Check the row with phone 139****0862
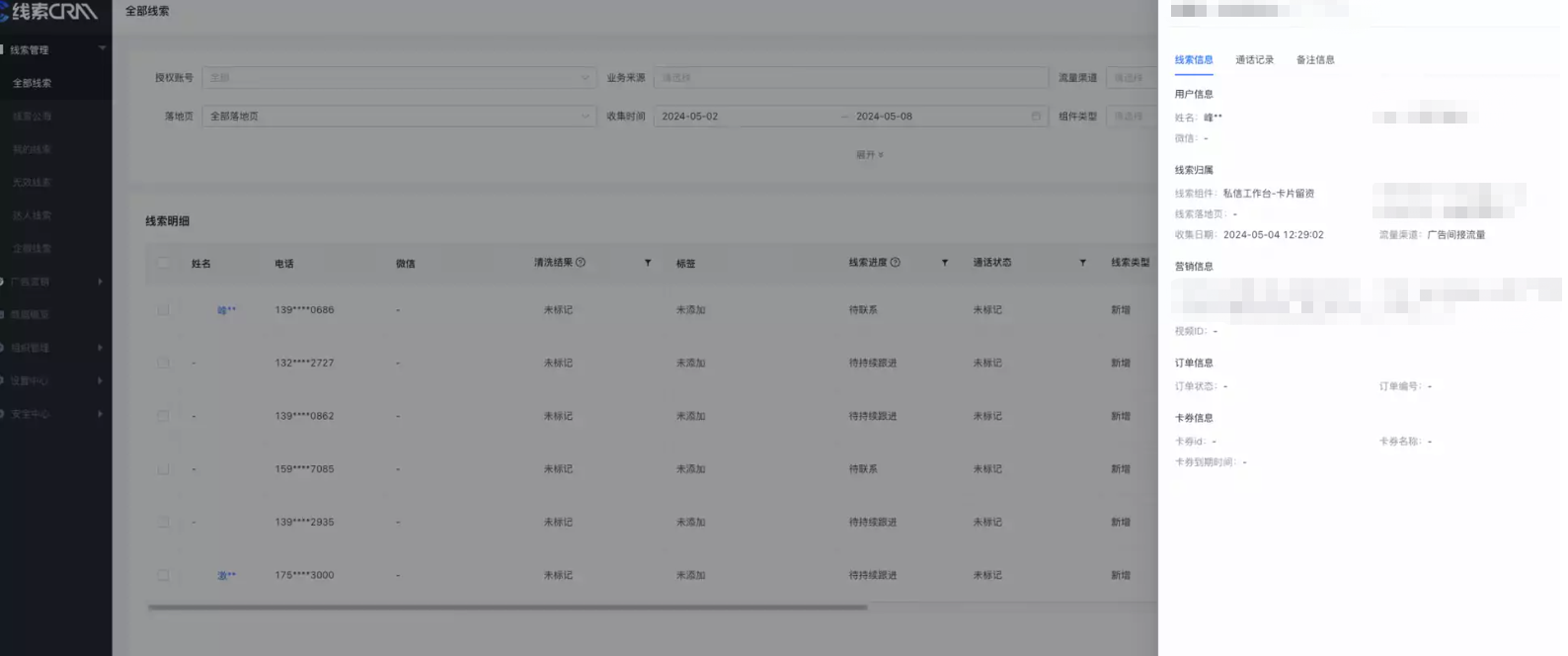The height and width of the screenshot is (656, 1568). click(163, 416)
